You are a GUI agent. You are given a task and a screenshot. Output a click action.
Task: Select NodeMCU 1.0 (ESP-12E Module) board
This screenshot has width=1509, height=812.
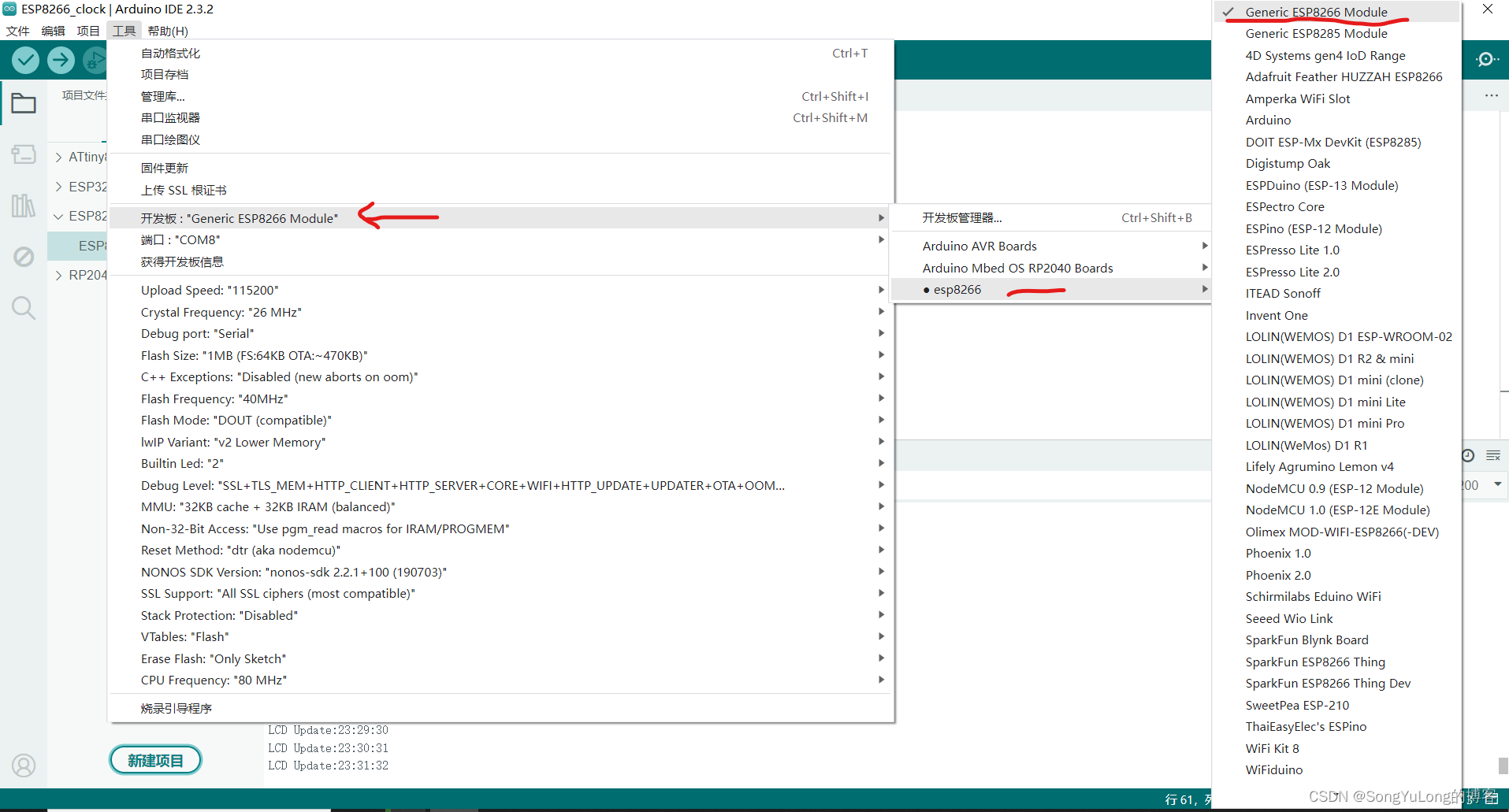1336,510
